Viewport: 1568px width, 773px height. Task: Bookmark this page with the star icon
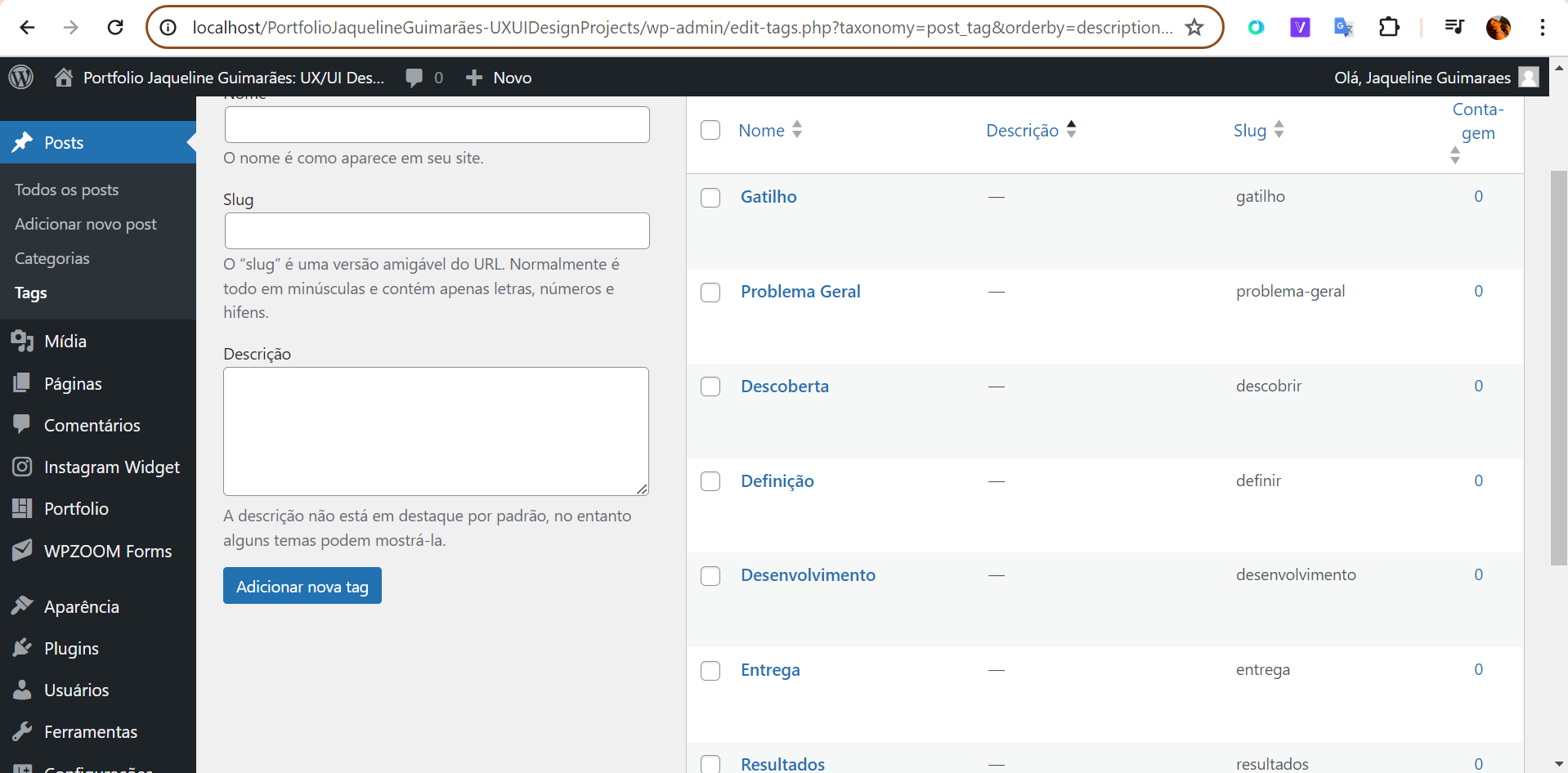point(1194,28)
